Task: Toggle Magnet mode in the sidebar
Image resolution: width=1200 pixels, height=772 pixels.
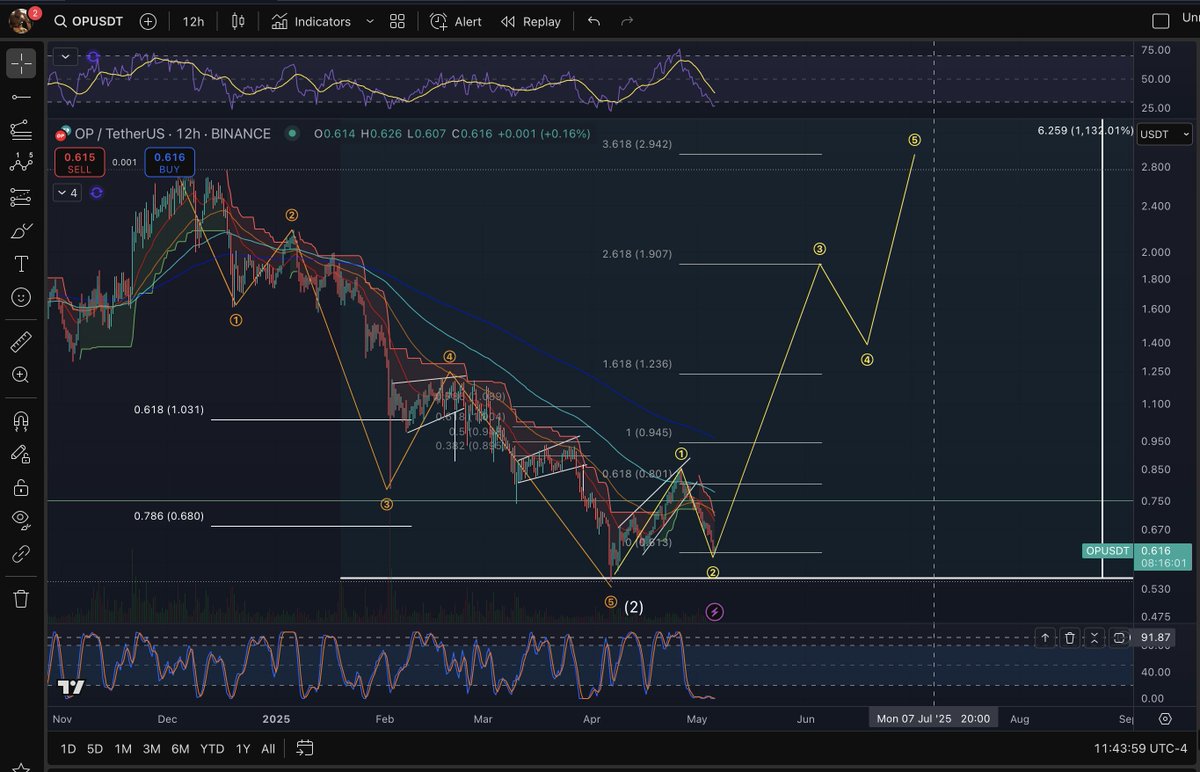Action: 21,420
